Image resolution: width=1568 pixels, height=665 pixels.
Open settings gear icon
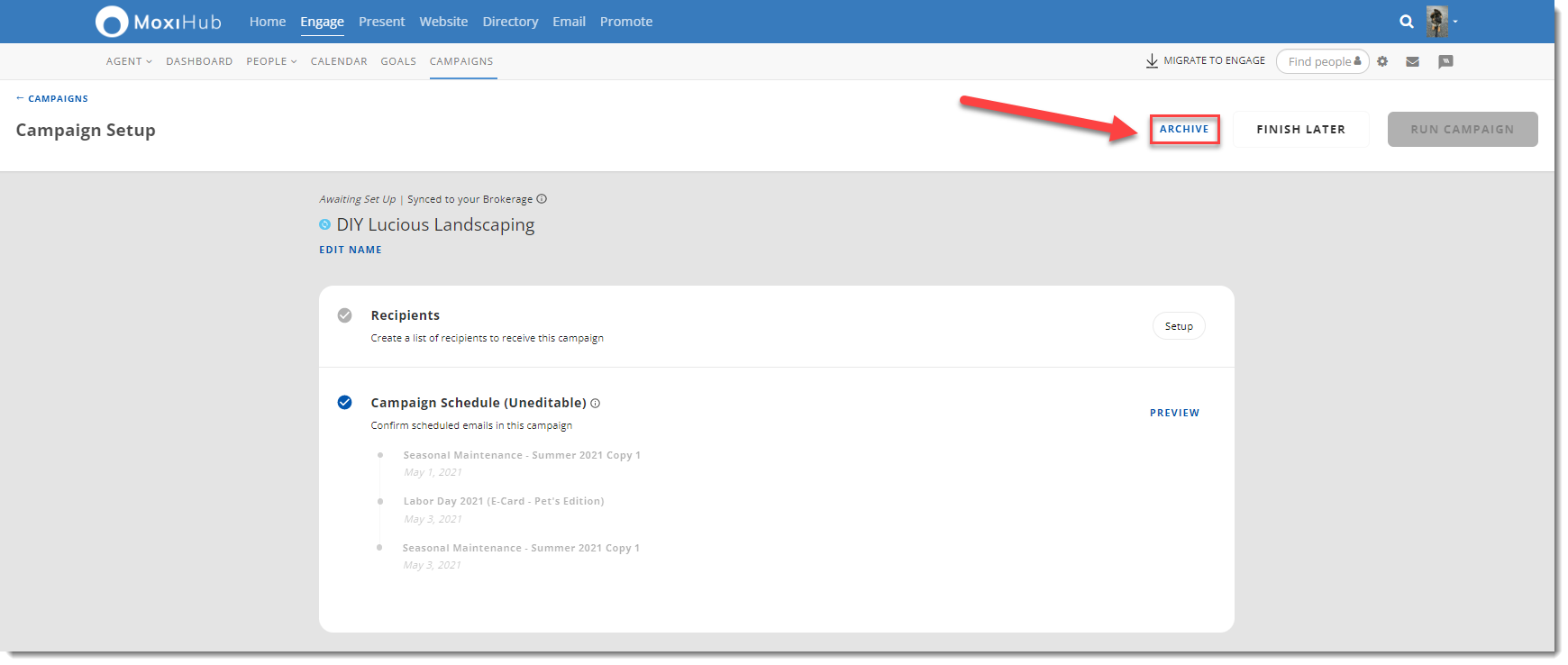click(1382, 61)
